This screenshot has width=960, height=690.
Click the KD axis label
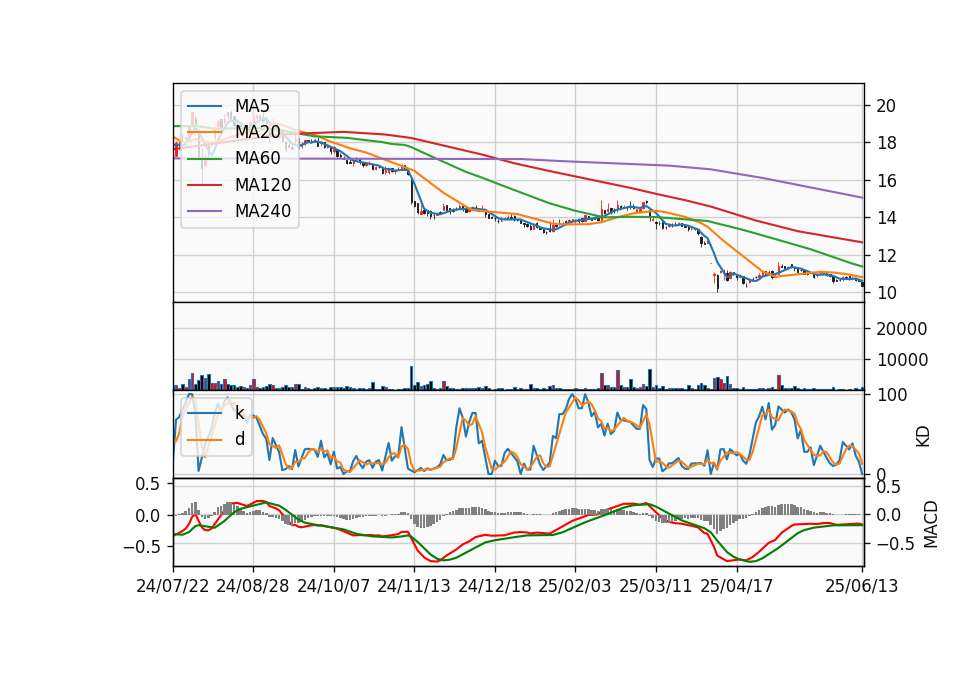pos(923,437)
